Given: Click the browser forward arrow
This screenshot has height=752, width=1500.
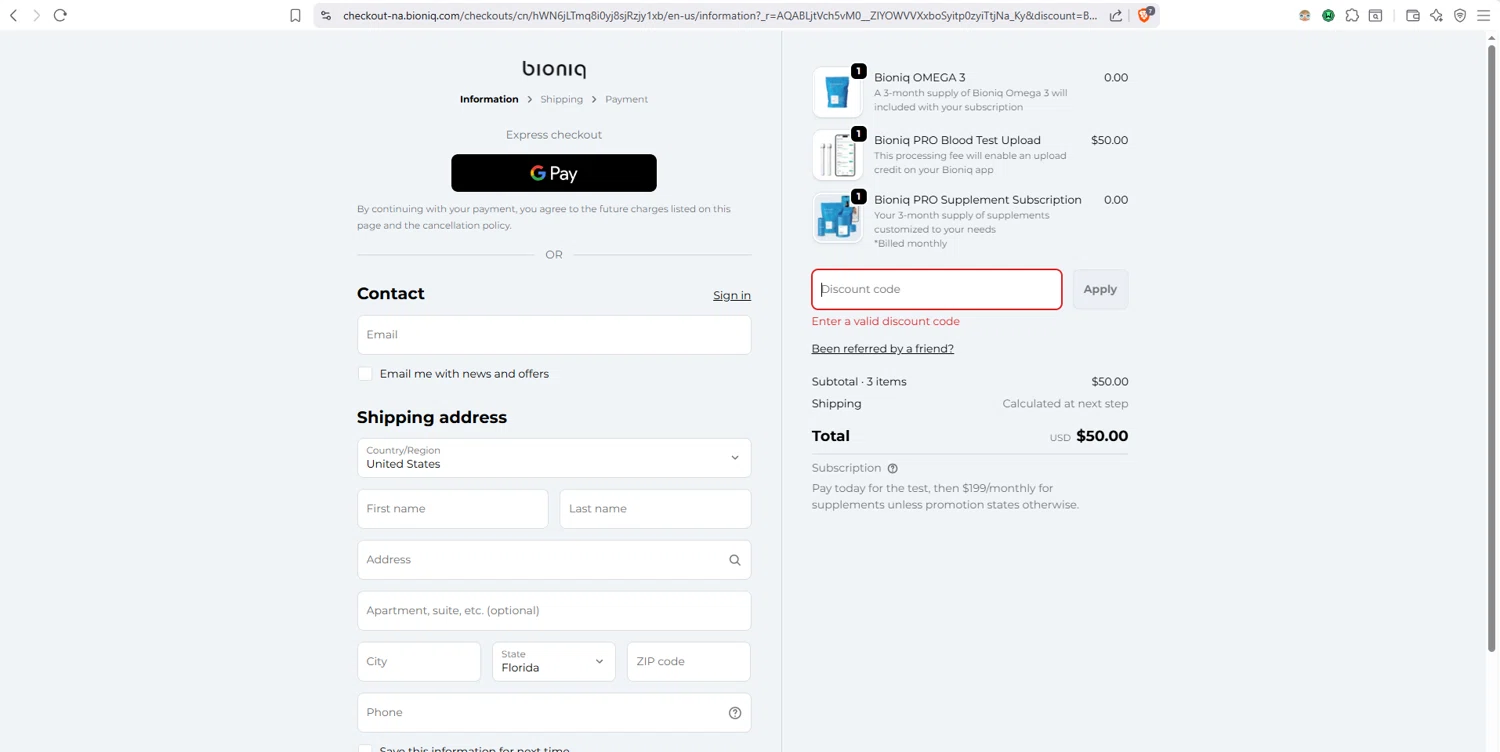Looking at the screenshot, I should [37, 15].
